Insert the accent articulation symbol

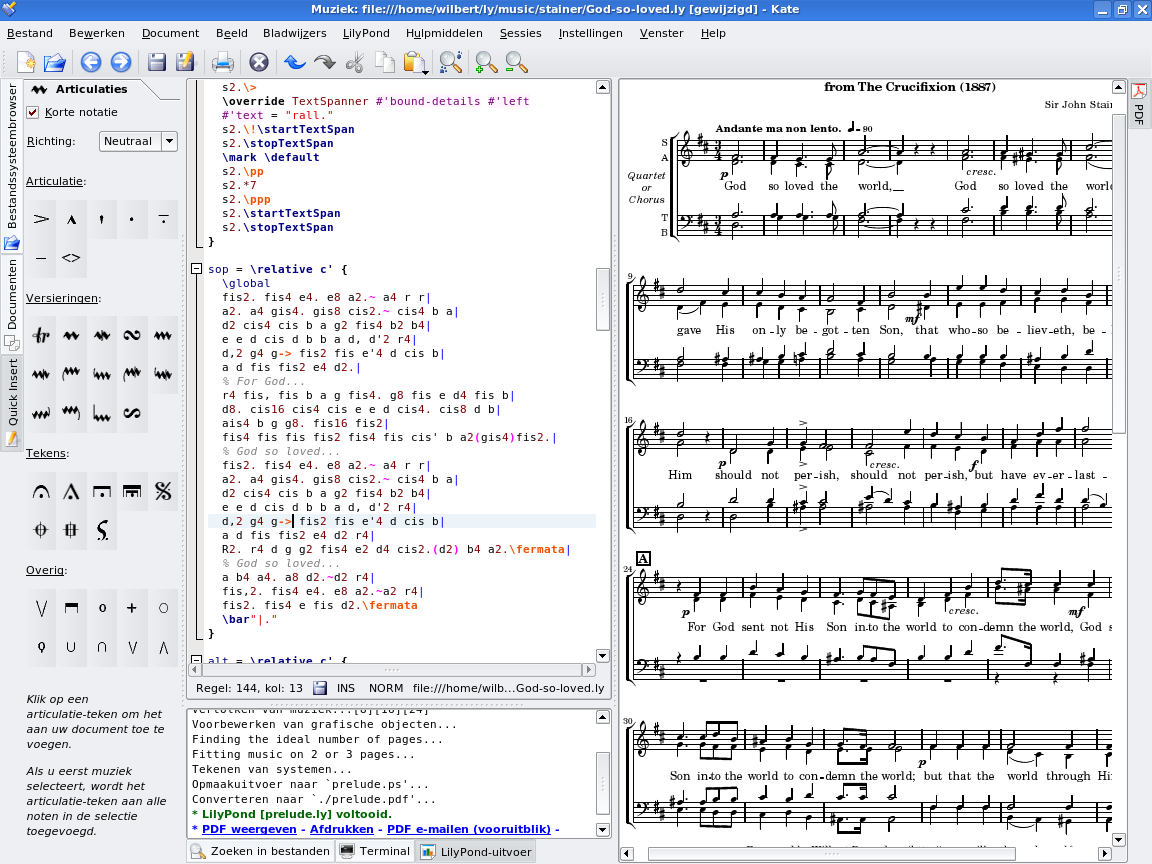(x=41, y=218)
